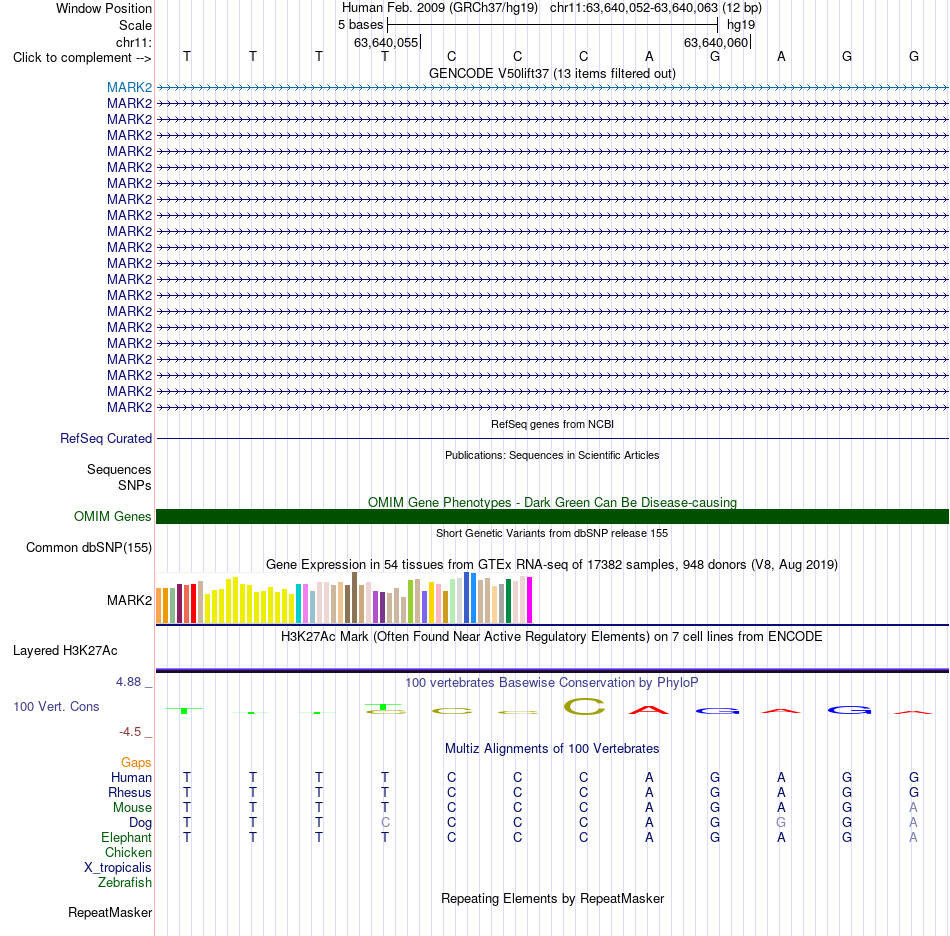Open the GTEx Gene Expression in 54 tissues title
The image size is (950, 936).
(x=552, y=565)
